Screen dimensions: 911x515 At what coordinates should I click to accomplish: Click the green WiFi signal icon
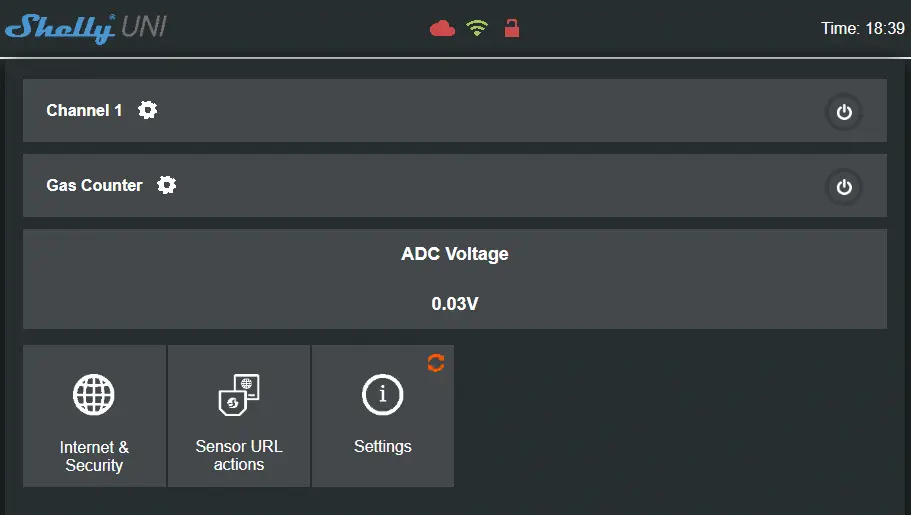[x=477, y=28]
